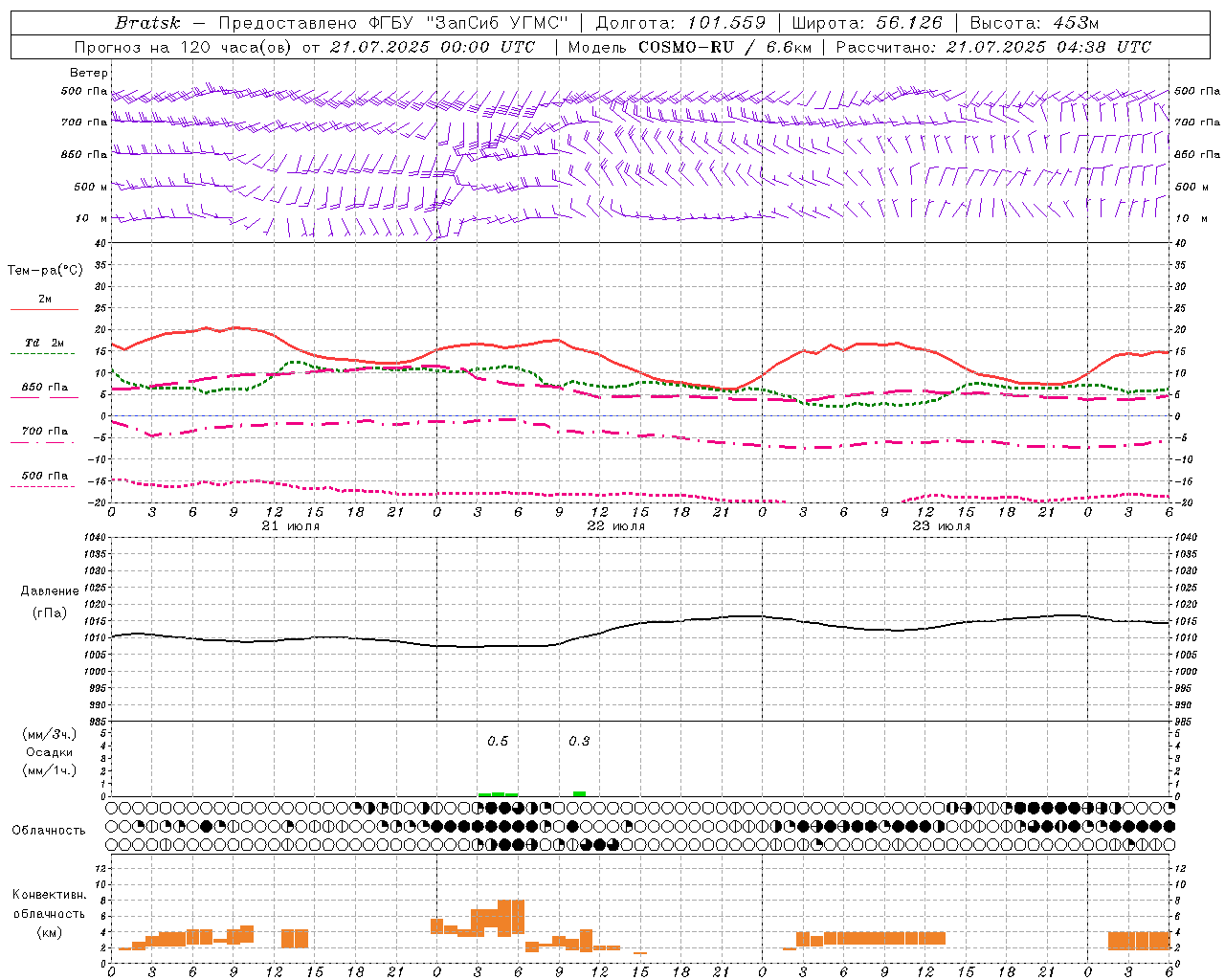
Task: Click the (мм/1ч.) precipitation unit label
Action: tap(50, 770)
